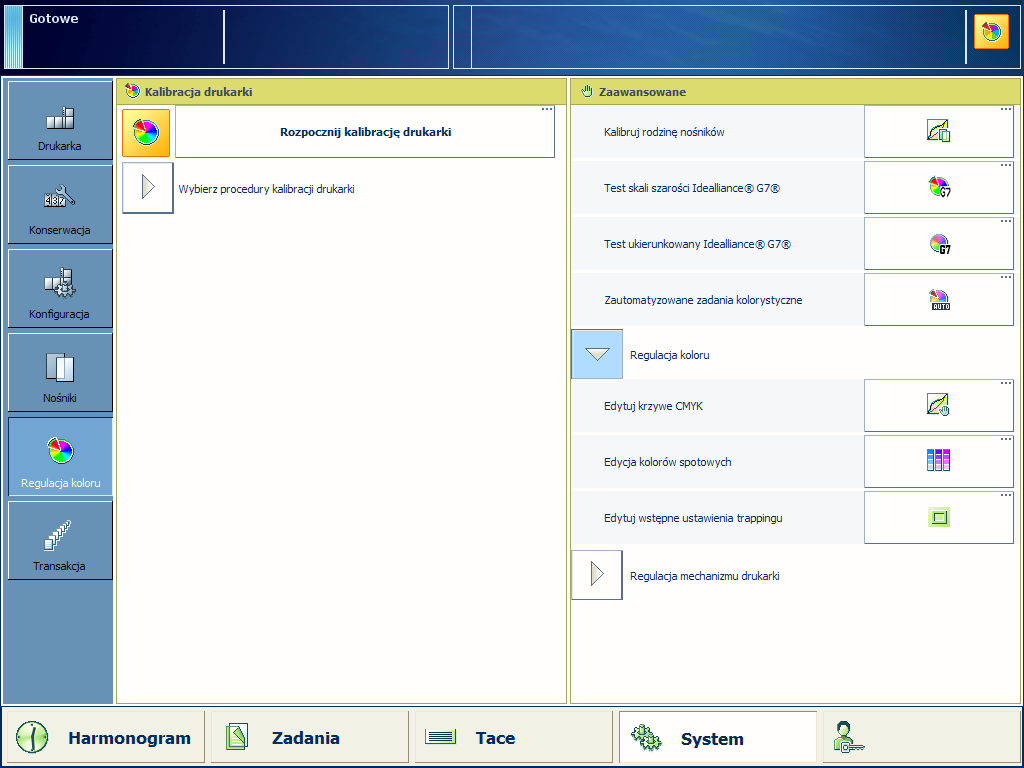Open the Edycja kolorów spotowych button

[x=938, y=462]
